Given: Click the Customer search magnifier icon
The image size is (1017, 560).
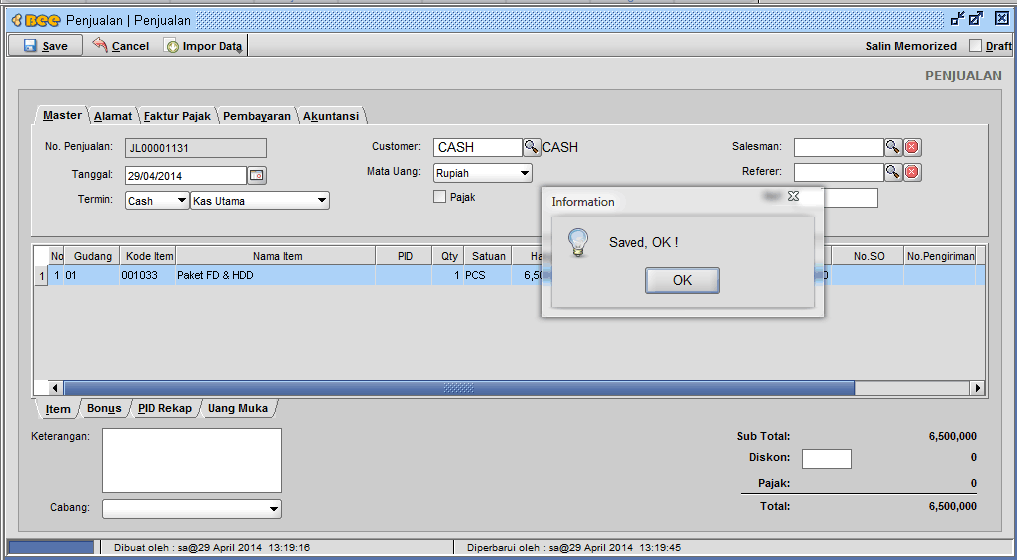Looking at the screenshot, I should pos(532,147).
